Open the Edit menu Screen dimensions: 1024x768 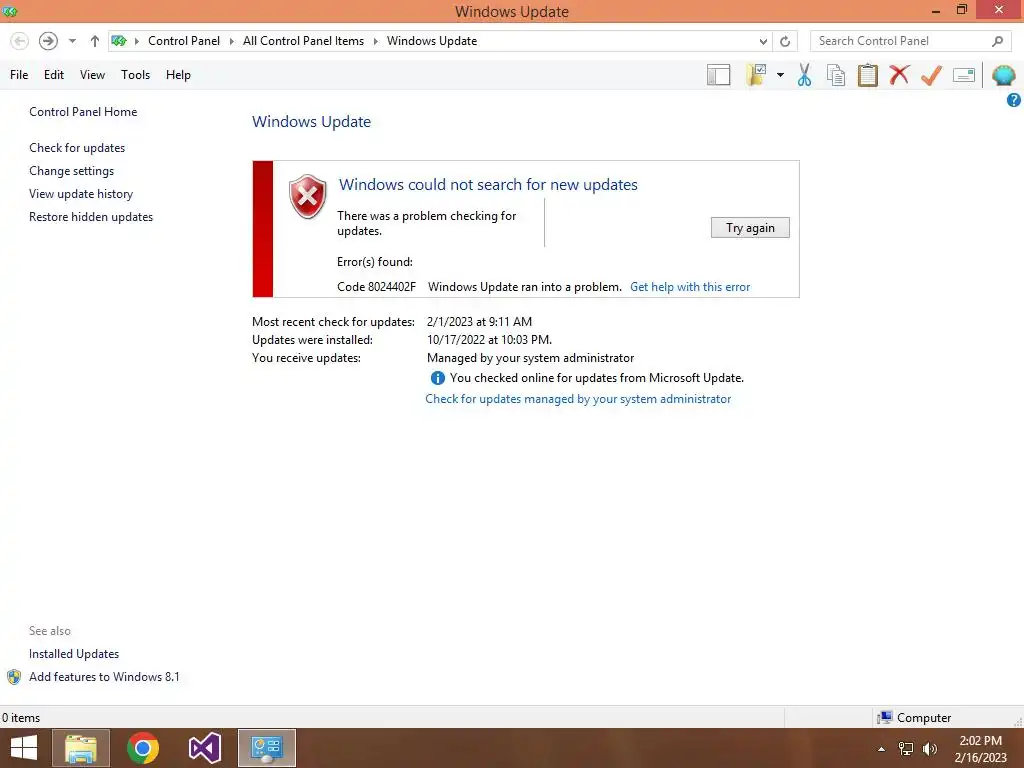click(x=54, y=75)
